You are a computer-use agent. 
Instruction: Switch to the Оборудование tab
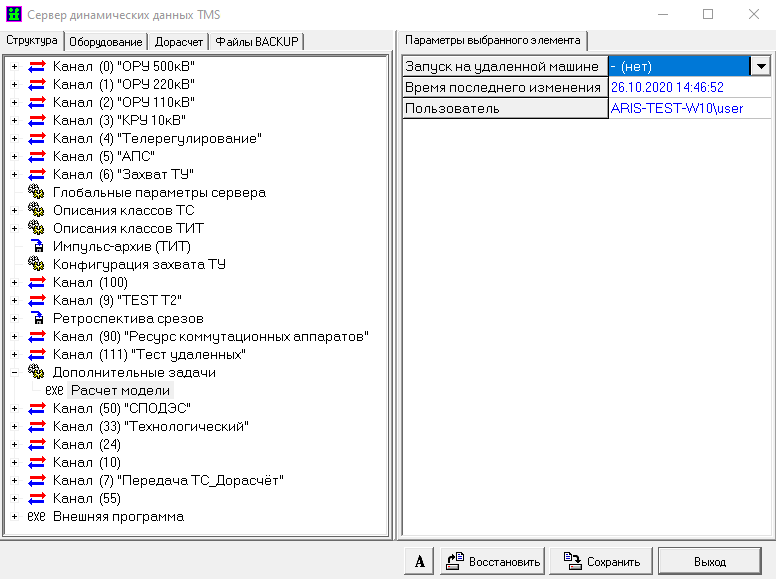pyautogui.click(x=107, y=41)
